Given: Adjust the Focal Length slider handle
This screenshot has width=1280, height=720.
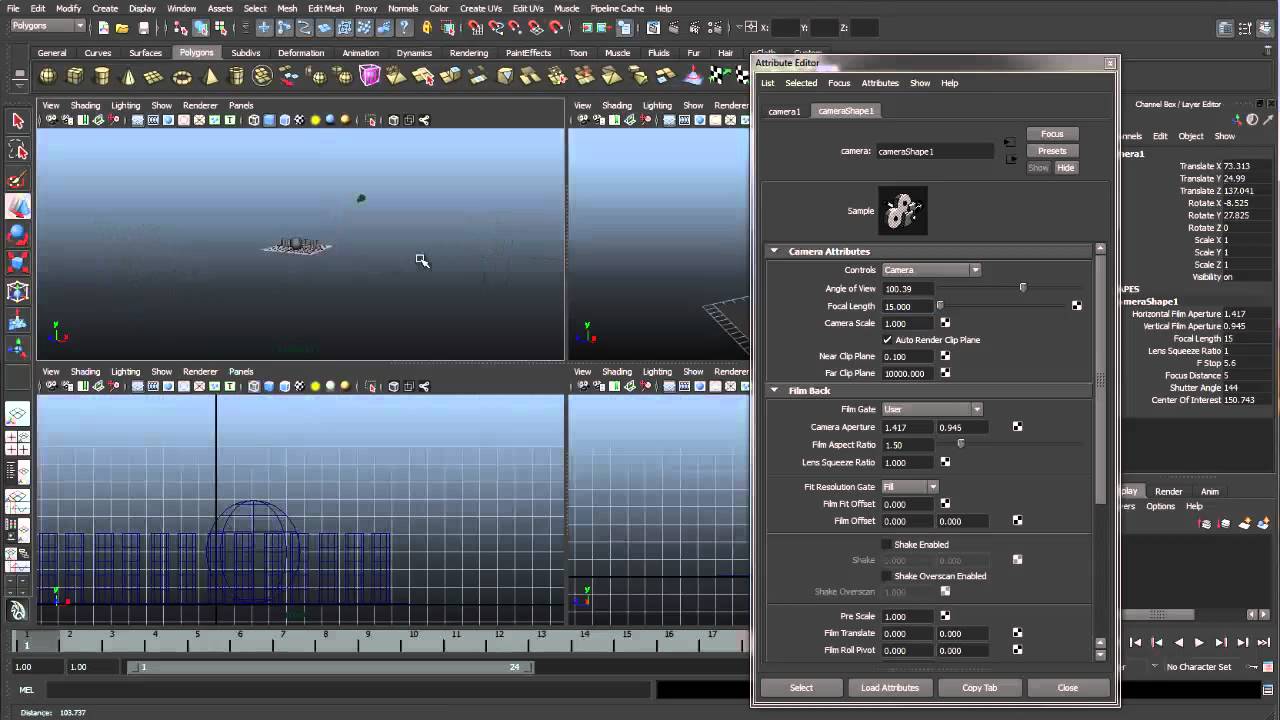Looking at the screenshot, I should [939, 306].
